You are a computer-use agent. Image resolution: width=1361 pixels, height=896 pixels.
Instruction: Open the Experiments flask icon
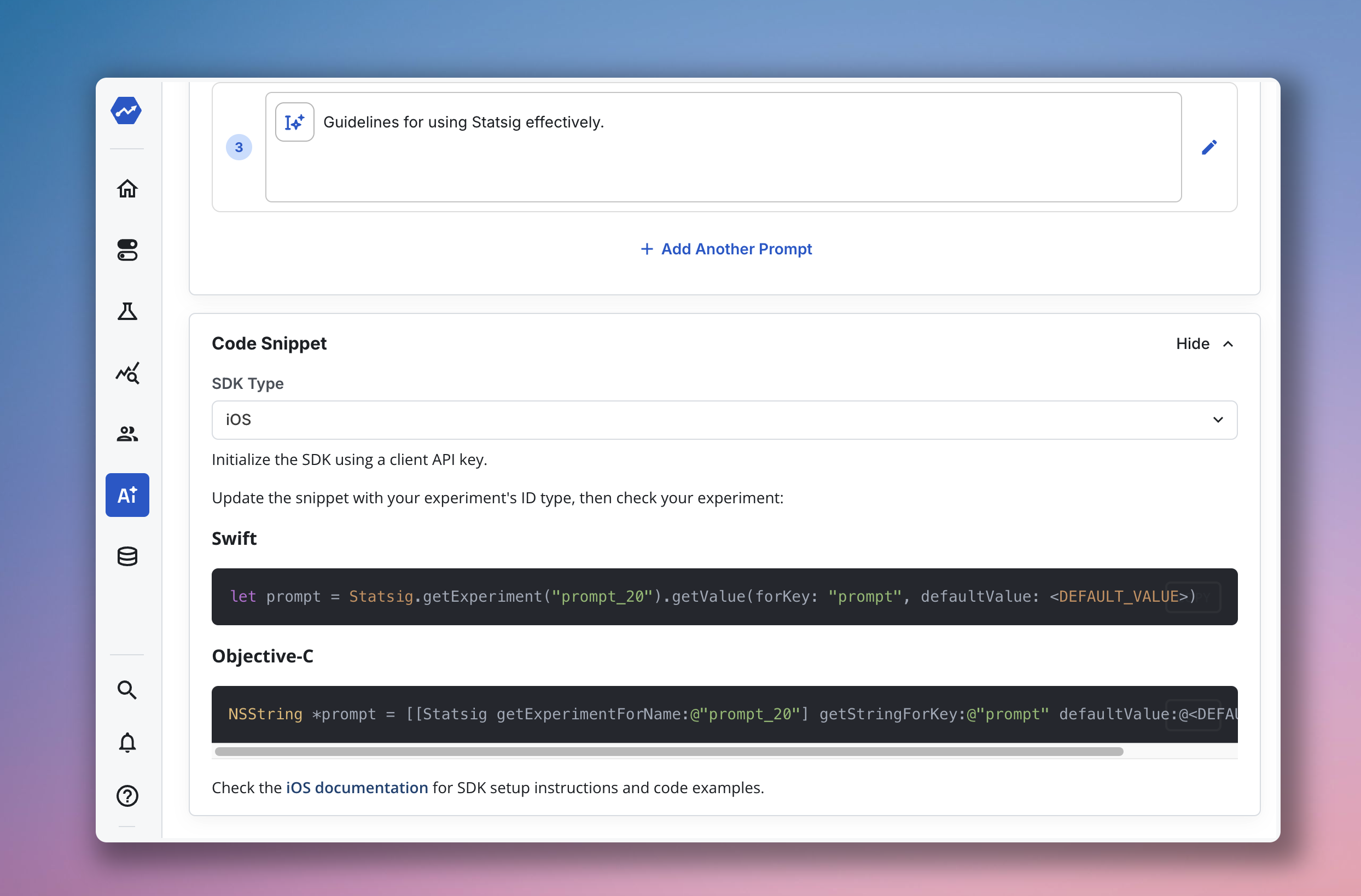coord(127,312)
